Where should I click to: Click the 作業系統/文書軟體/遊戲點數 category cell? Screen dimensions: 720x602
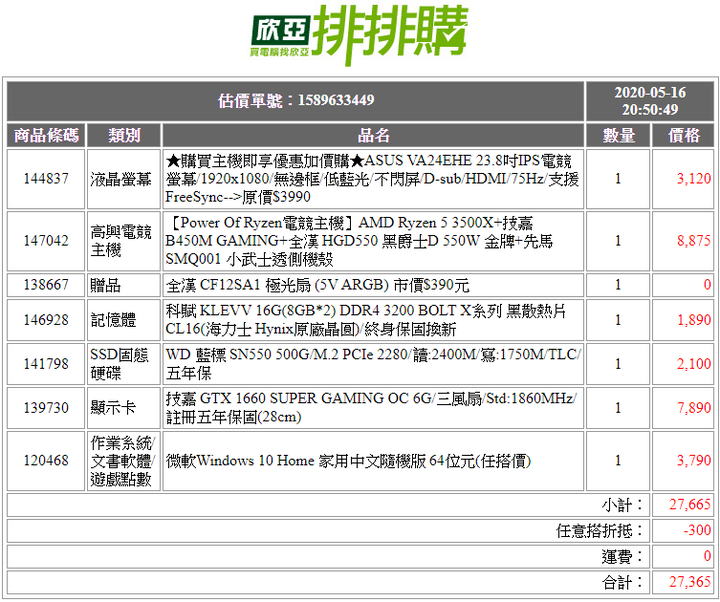124,461
